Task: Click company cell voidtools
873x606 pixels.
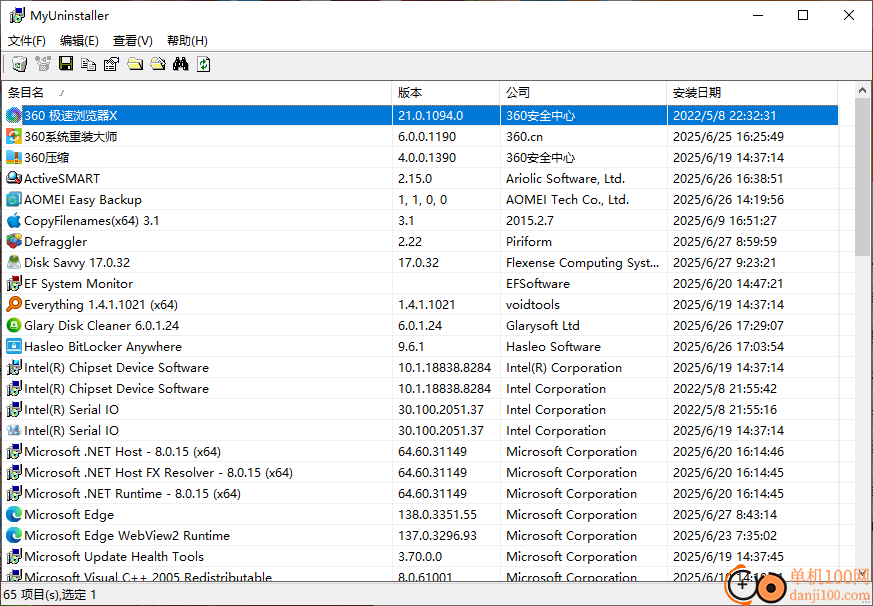Action: (533, 305)
